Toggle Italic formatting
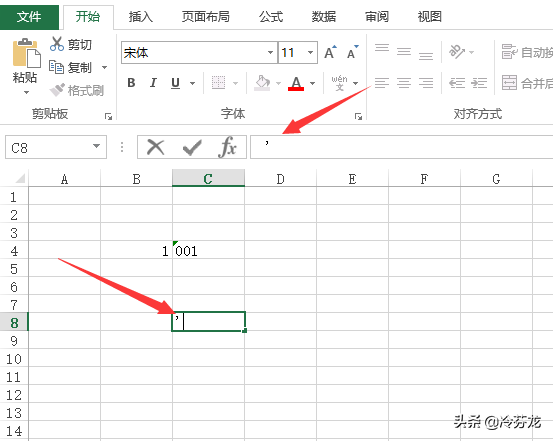 pos(153,83)
